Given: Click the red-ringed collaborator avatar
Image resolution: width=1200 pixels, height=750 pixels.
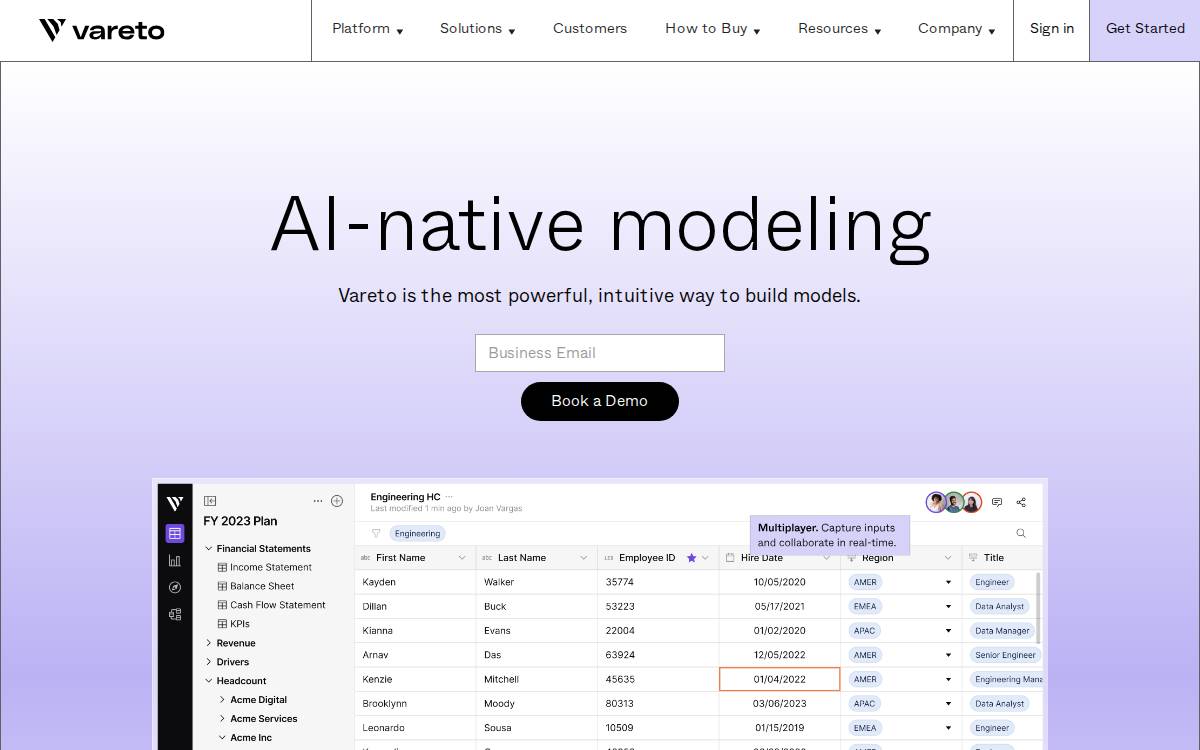Looking at the screenshot, I should pos(972,502).
